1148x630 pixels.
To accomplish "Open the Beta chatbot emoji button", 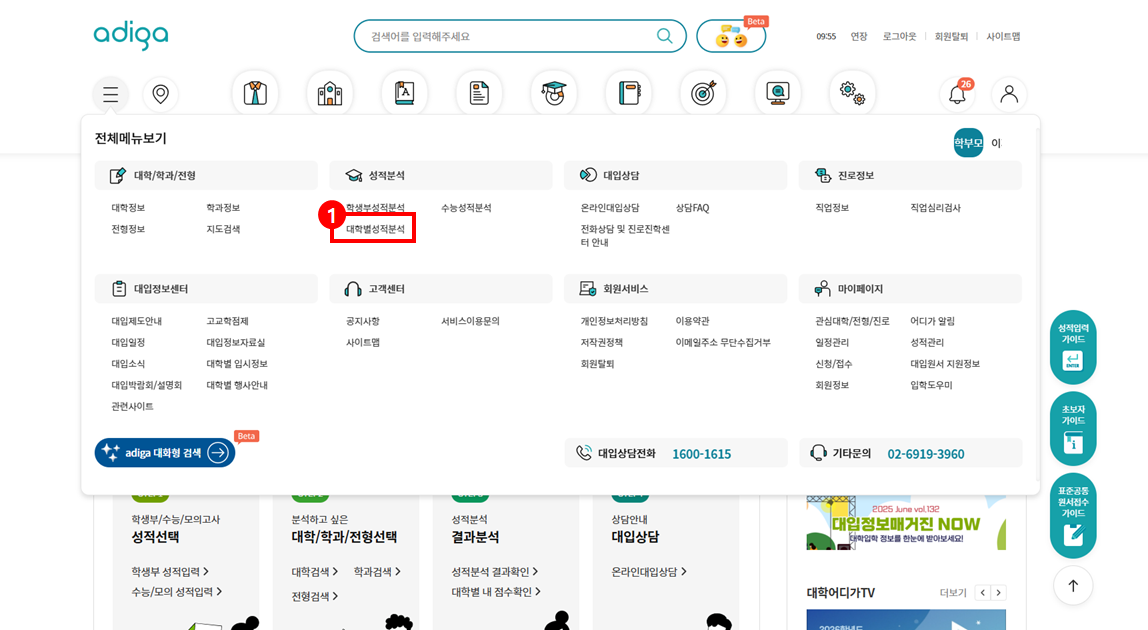I will (x=731, y=37).
